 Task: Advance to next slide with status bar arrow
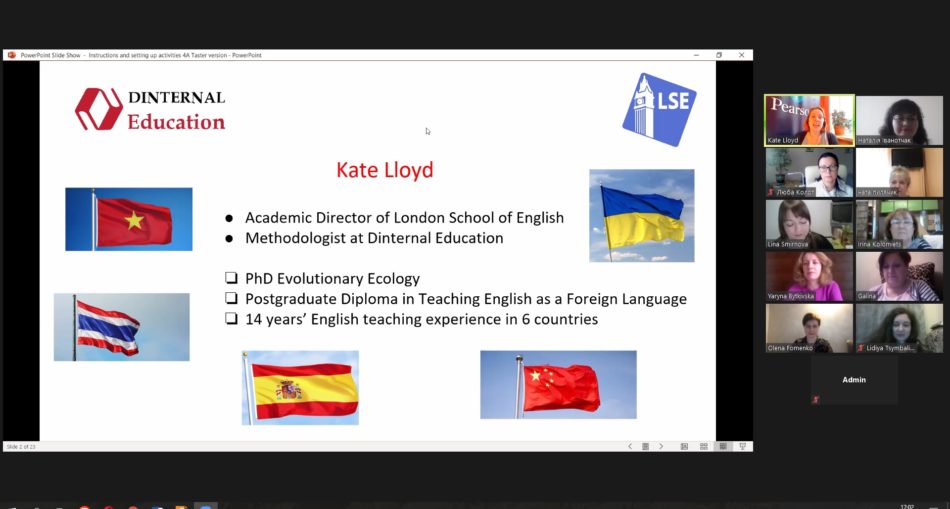[x=661, y=446]
